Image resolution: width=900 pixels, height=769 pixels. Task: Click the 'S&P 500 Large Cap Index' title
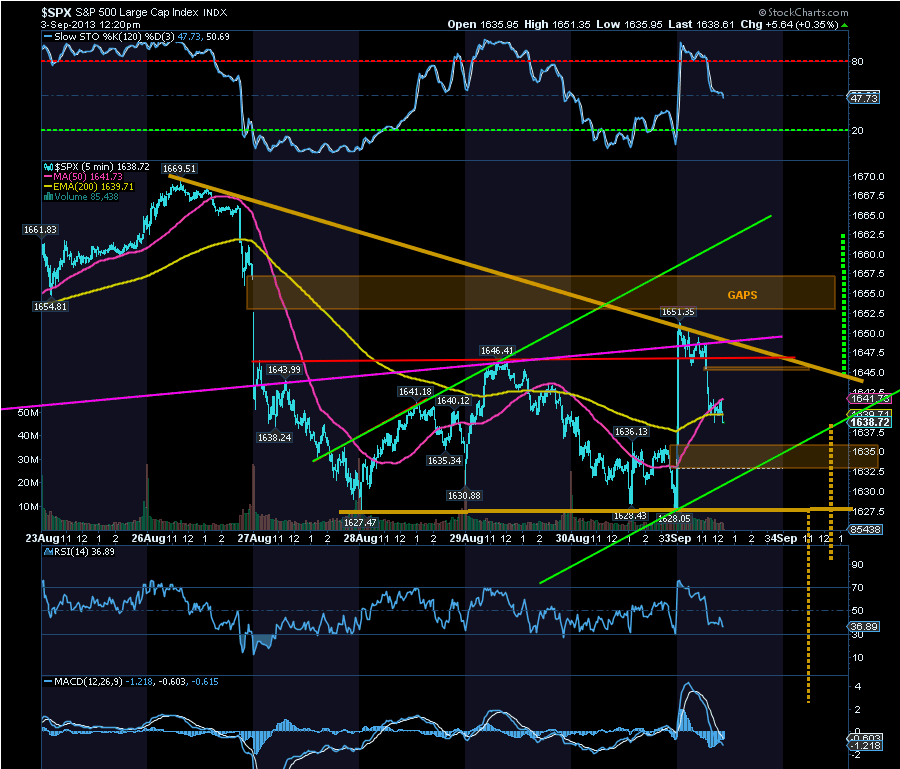tap(137, 12)
